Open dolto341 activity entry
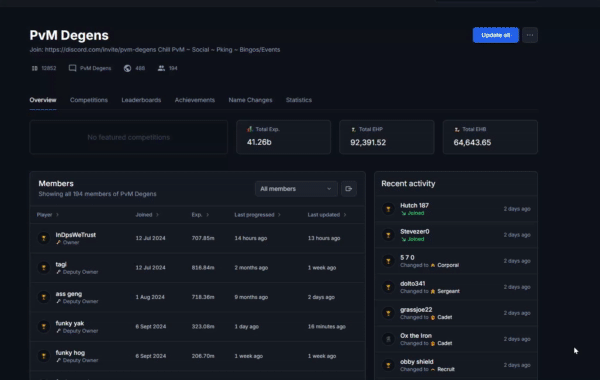 (x=412, y=283)
